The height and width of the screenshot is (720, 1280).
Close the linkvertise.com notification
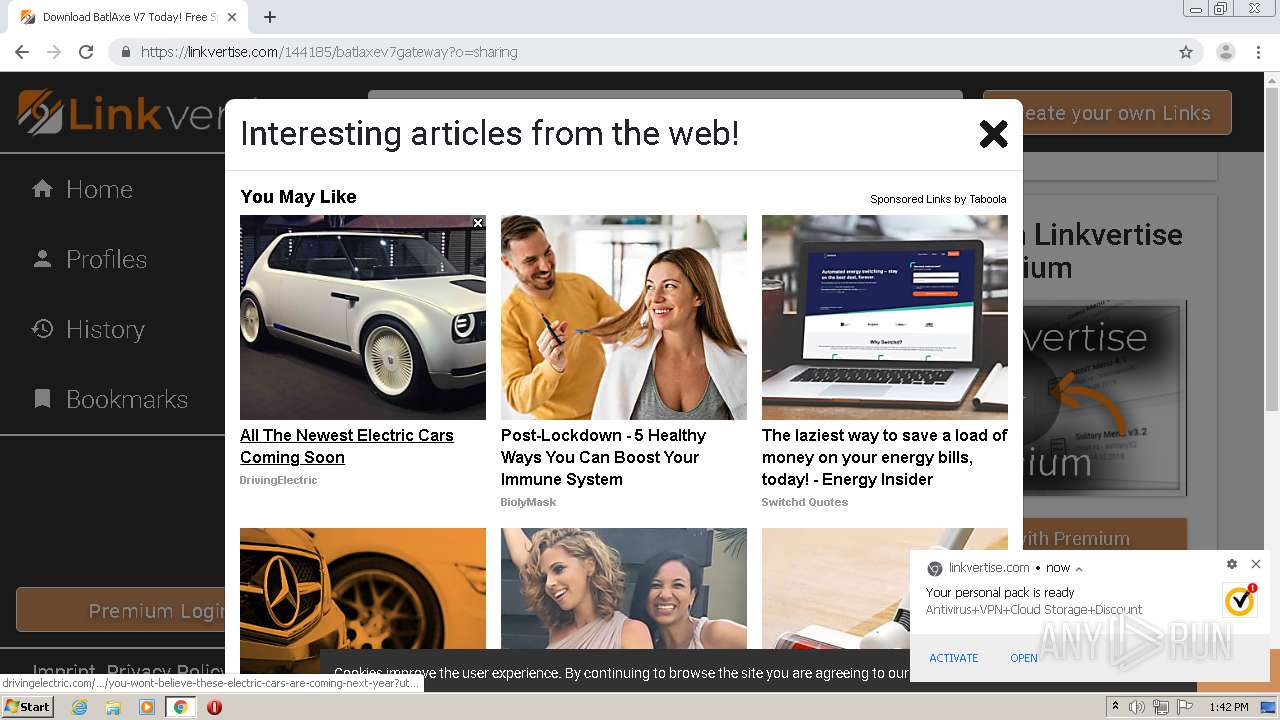tap(1256, 564)
